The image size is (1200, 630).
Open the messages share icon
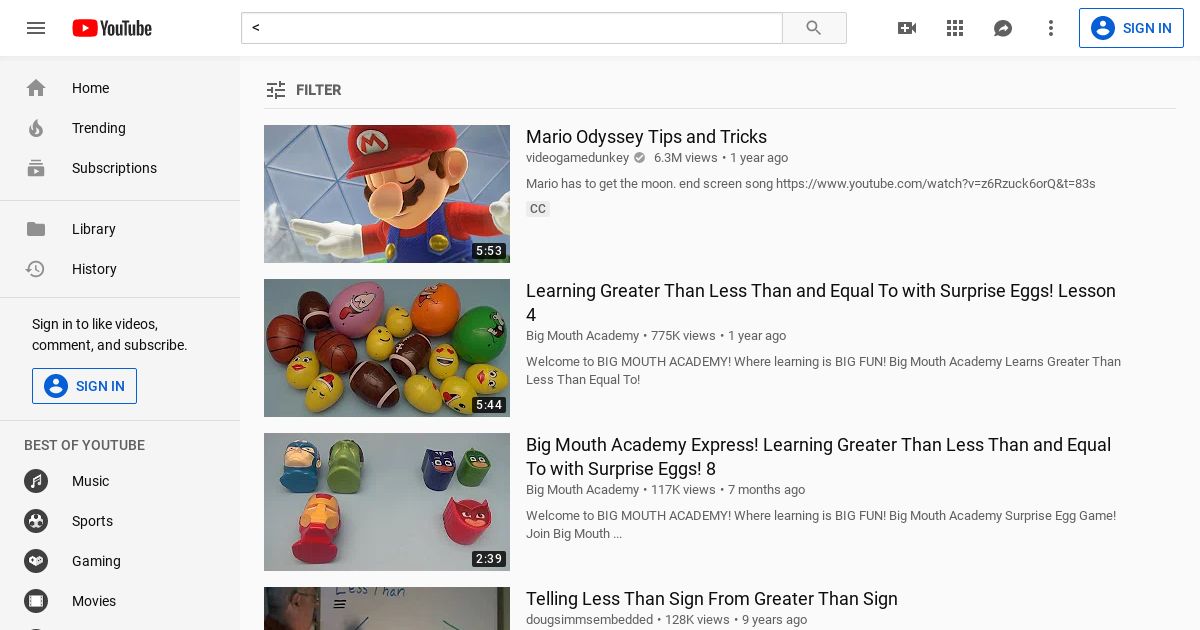coord(1003,28)
